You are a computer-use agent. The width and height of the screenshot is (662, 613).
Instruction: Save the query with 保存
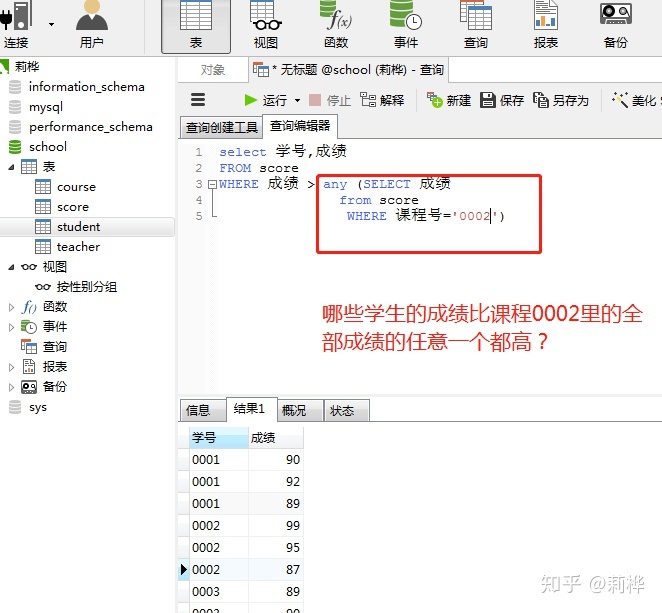pyautogui.click(x=502, y=100)
